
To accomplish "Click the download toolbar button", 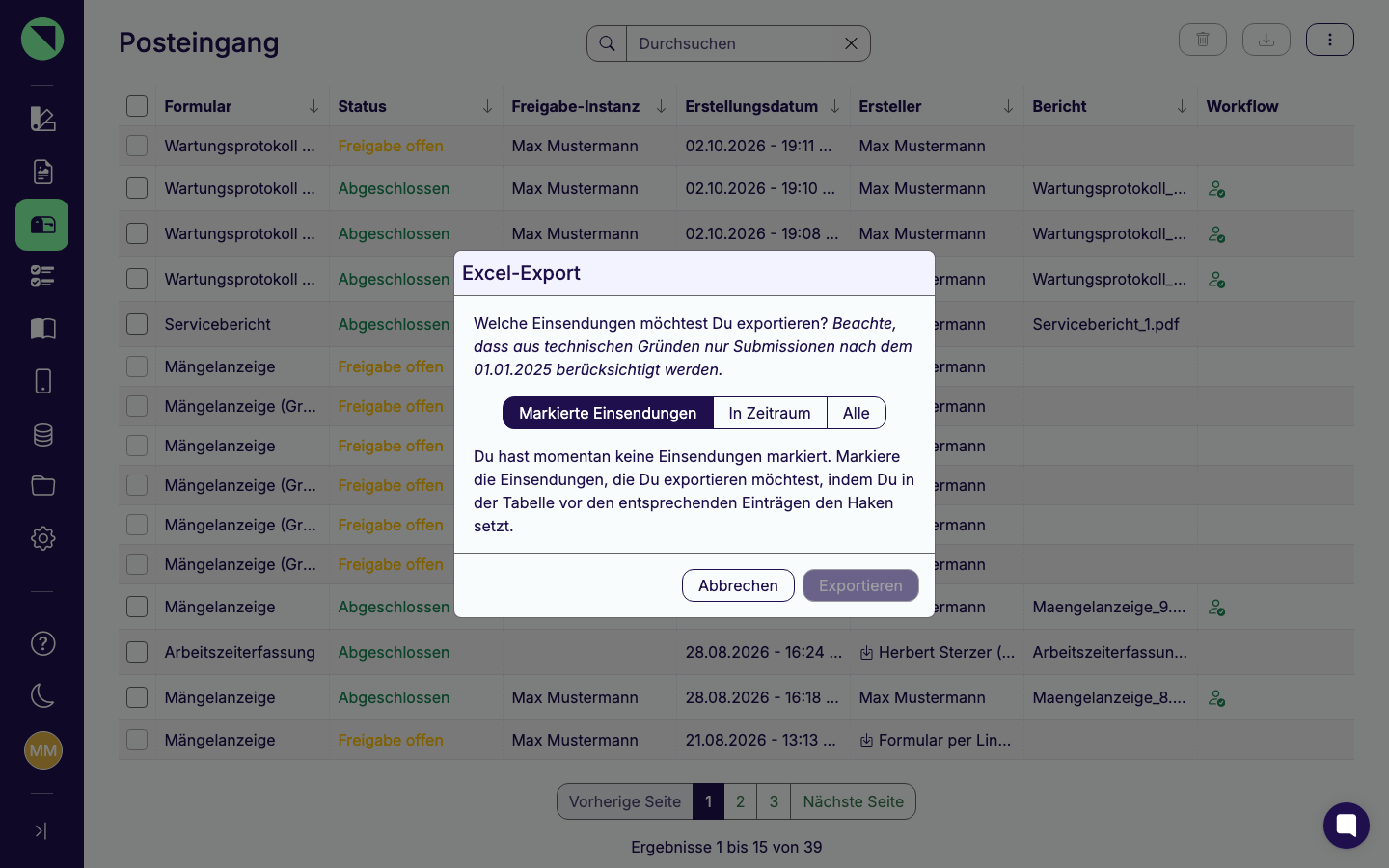I will pos(1266,40).
